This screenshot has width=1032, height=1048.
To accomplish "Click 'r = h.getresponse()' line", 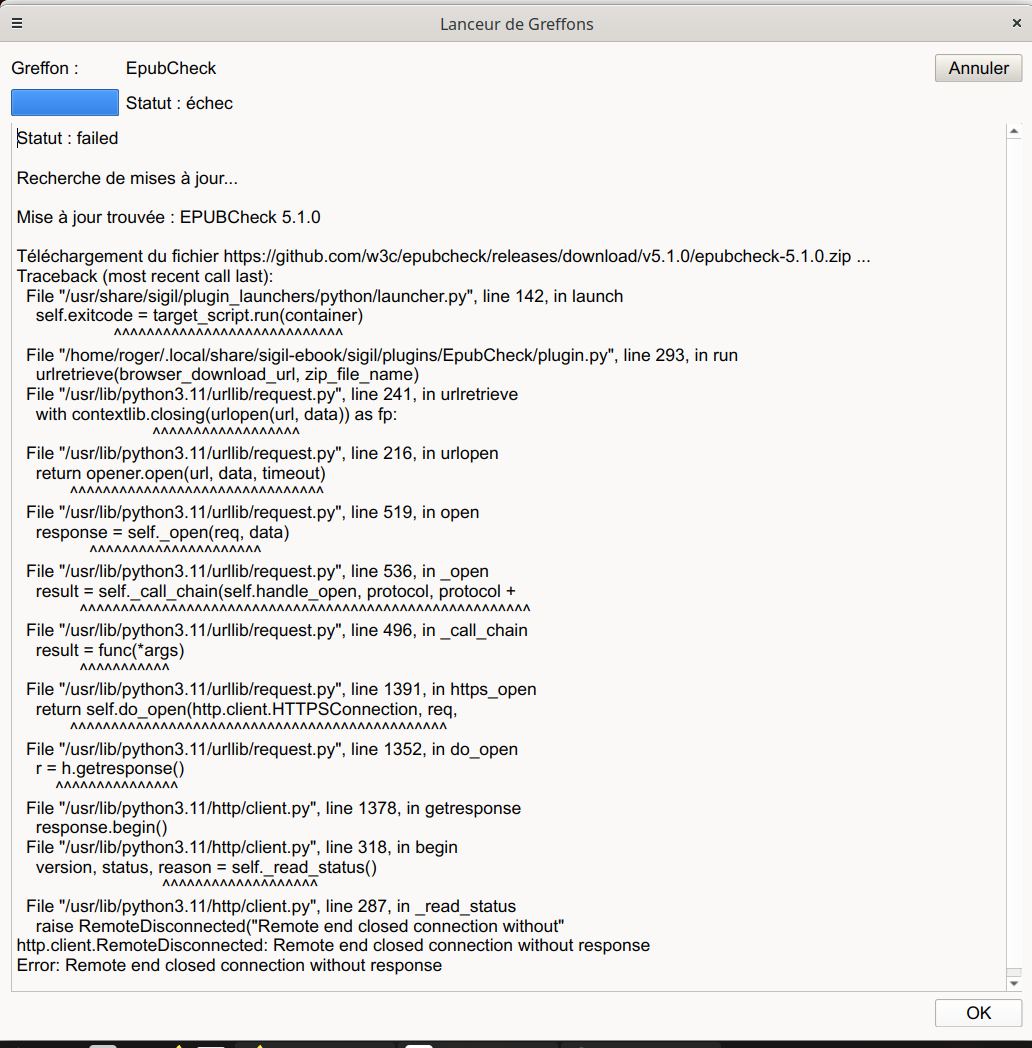I will [110, 769].
